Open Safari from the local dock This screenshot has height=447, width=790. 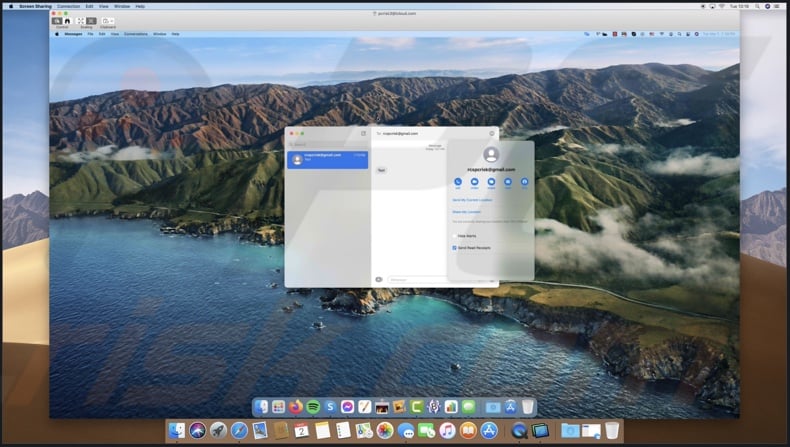[x=239, y=430]
